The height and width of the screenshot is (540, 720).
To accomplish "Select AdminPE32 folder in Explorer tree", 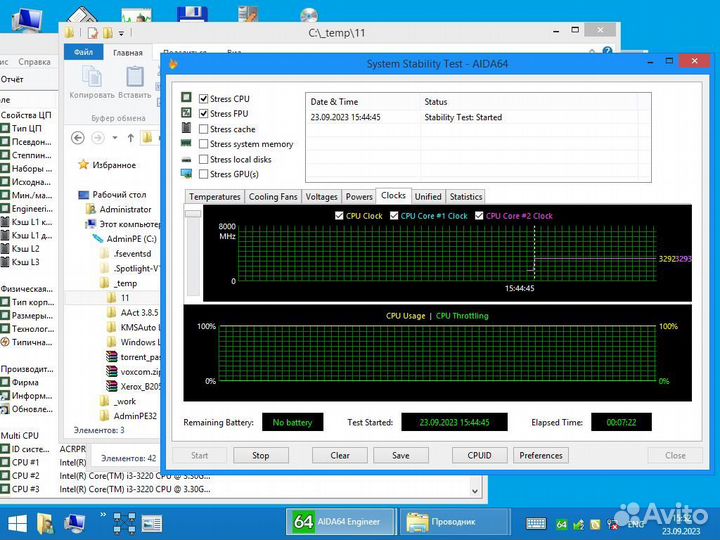I will (135, 416).
